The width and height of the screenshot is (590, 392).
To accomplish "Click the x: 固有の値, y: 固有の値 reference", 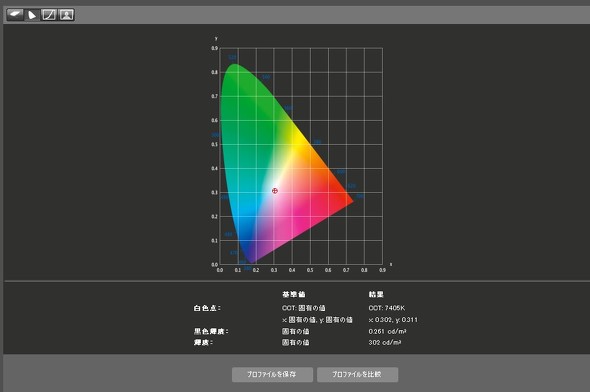I will 317,320.
